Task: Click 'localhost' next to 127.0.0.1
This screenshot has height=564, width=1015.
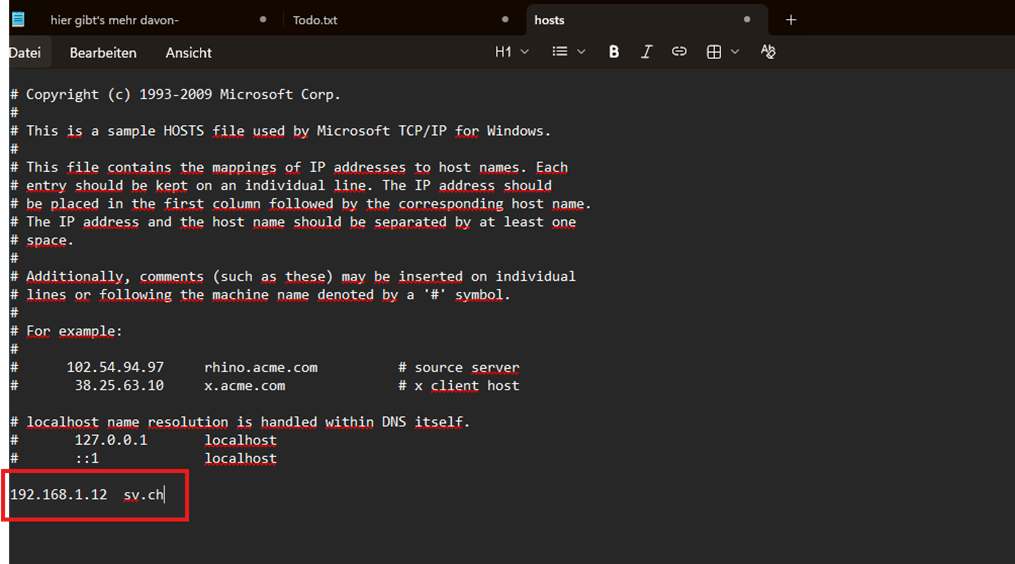Action: pos(240,440)
